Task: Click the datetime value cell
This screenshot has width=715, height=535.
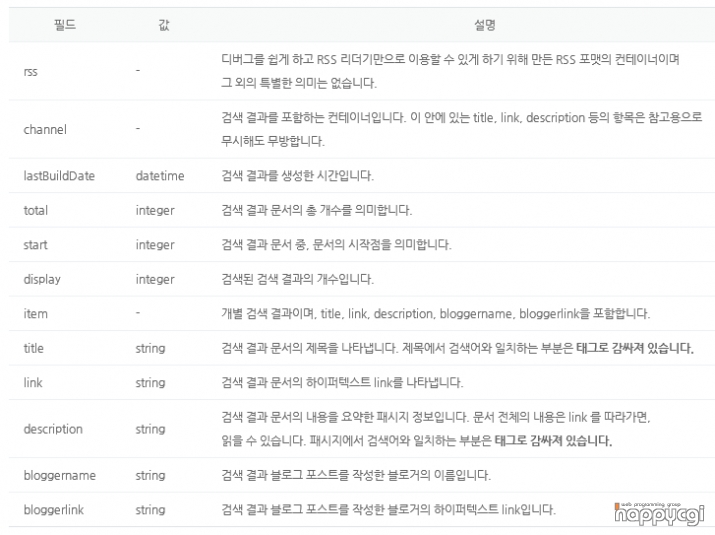Action: [x=160, y=176]
